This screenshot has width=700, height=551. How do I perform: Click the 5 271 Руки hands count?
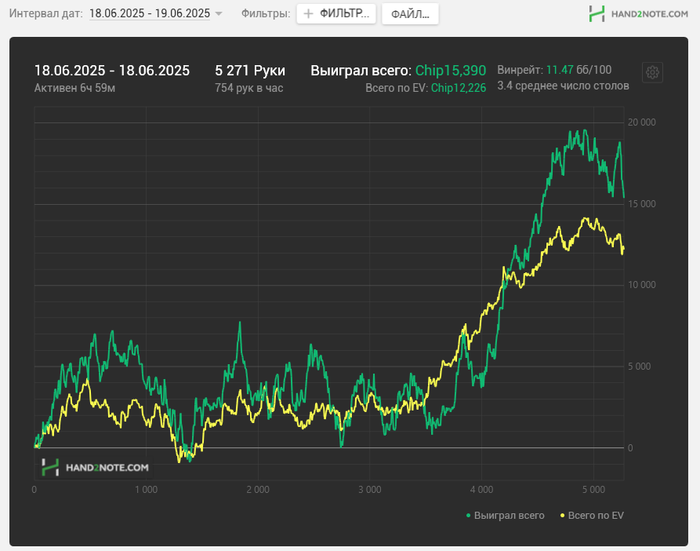[x=250, y=71]
